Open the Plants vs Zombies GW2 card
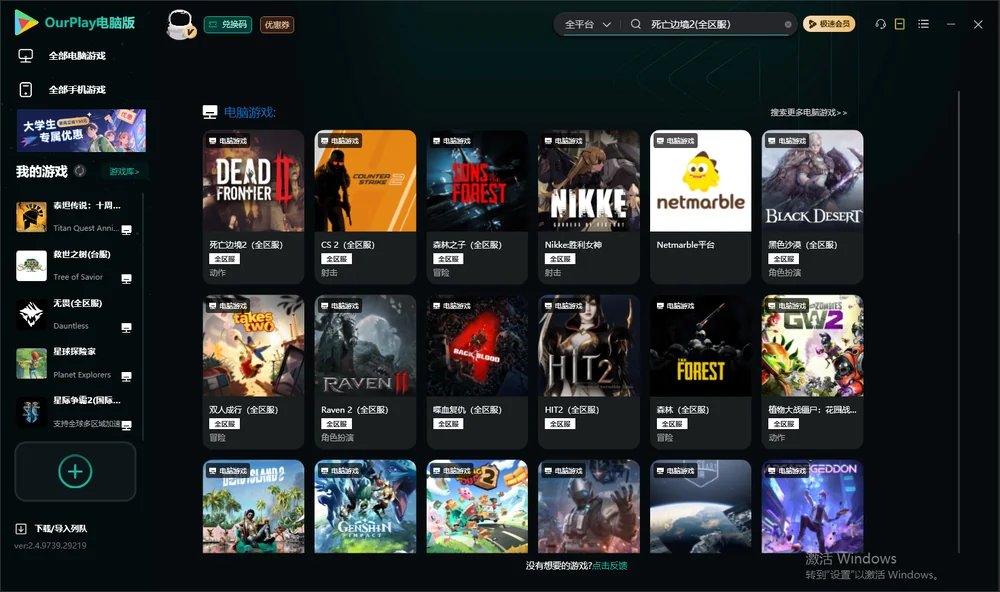 (x=812, y=371)
